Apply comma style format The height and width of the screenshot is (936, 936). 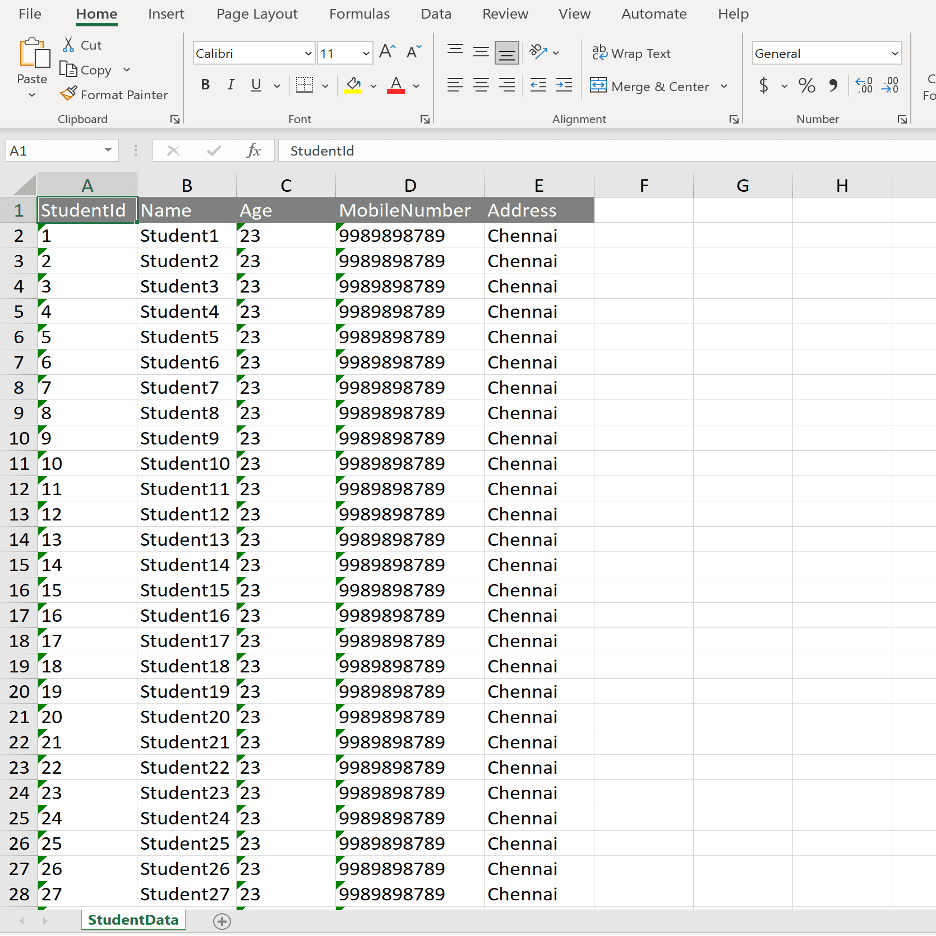pyautogui.click(x=833, y=85)
